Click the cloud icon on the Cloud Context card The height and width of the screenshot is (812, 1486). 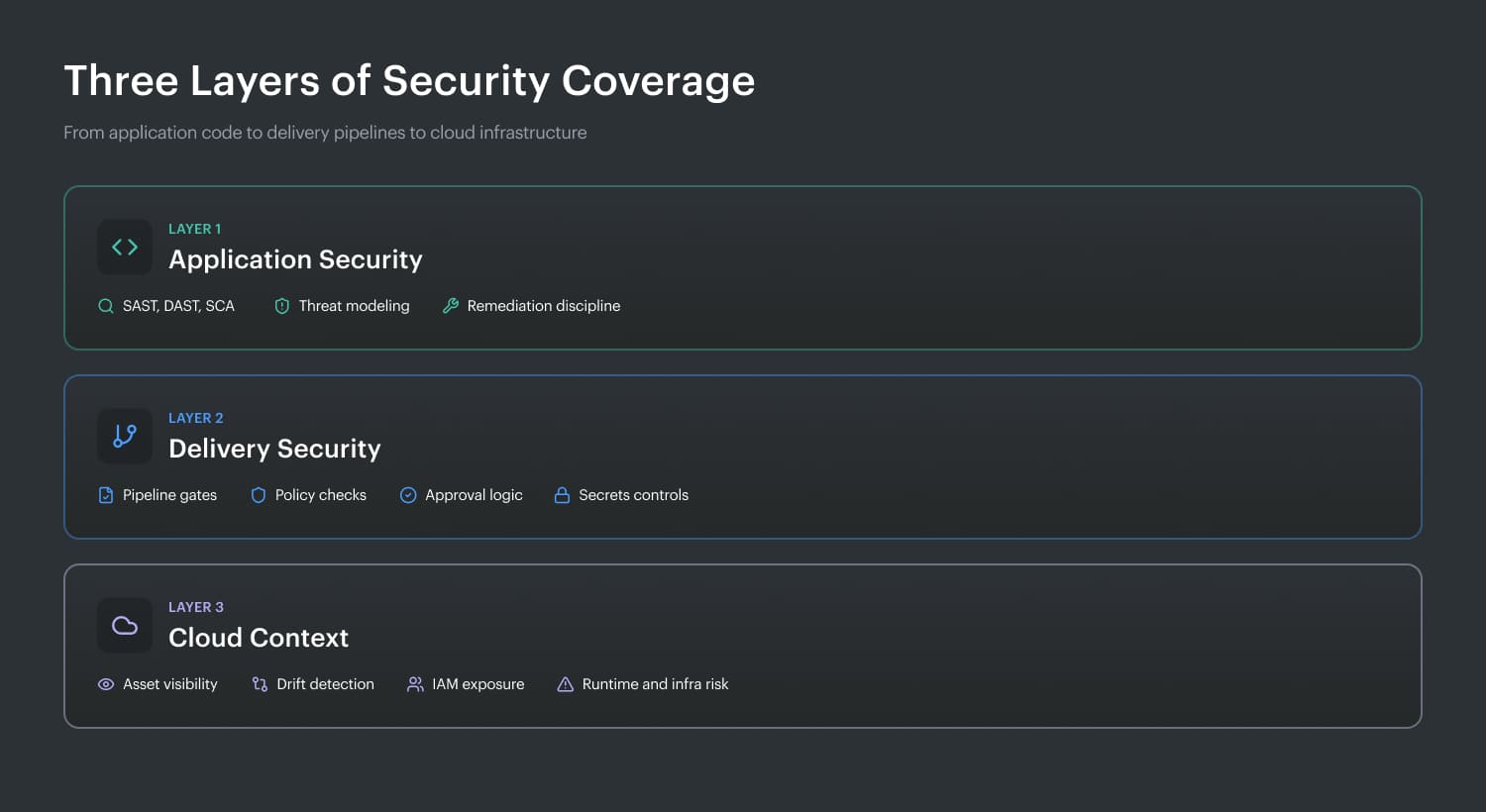click(125, 625)
